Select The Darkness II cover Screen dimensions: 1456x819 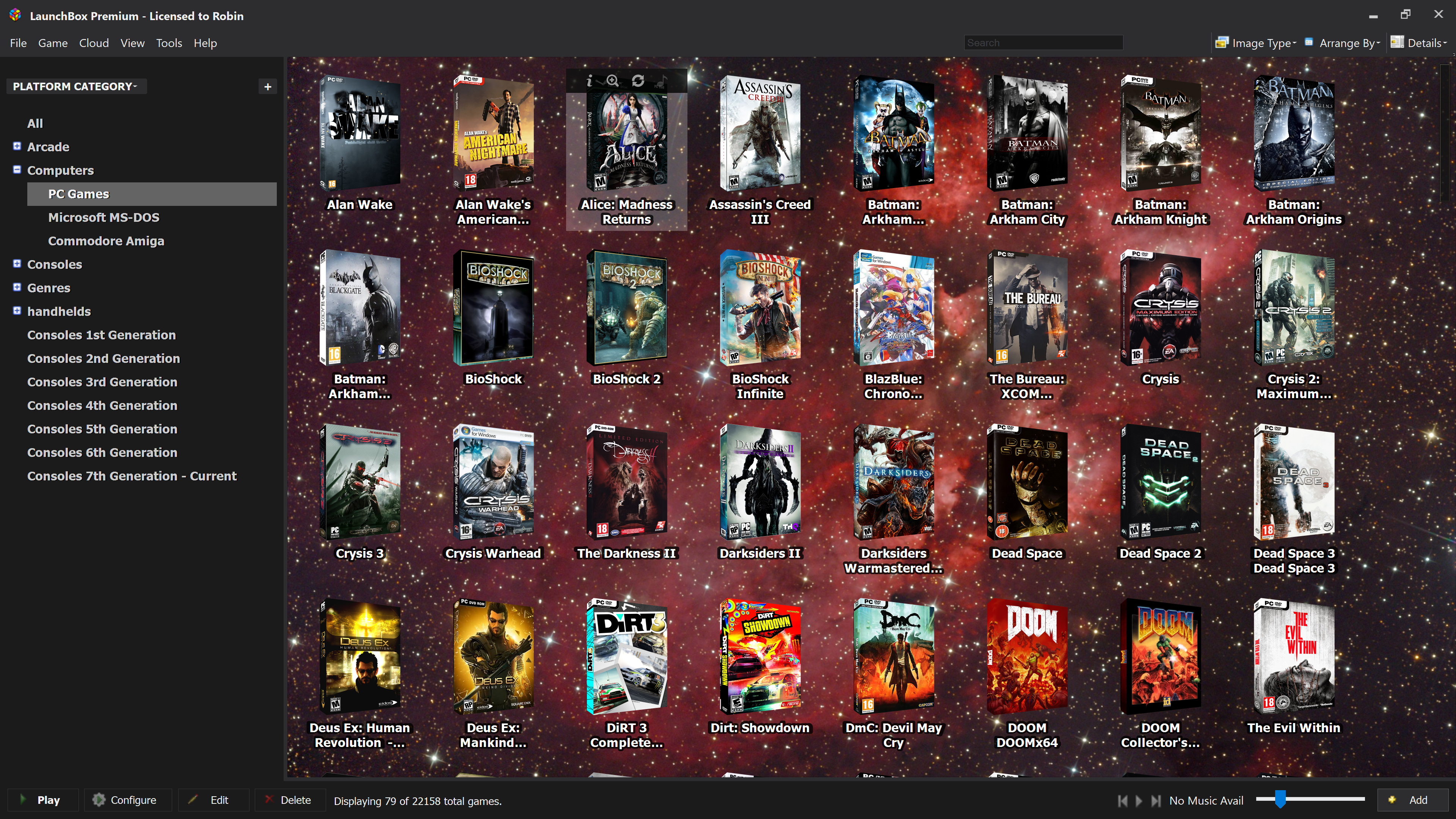click(x=627, y=483)
